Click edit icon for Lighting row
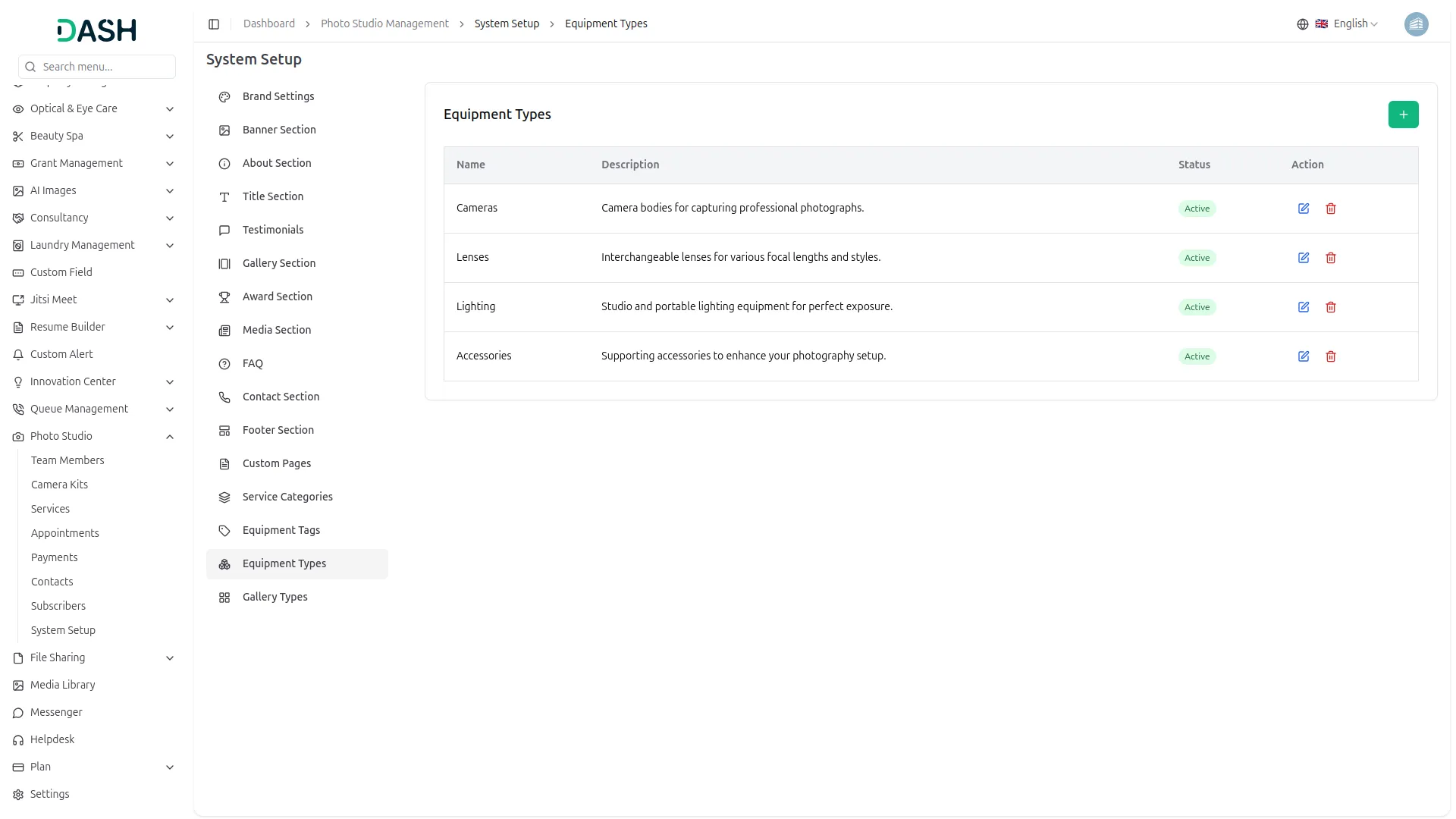The image size is (1456, 819). click(x=1304, y=307)
